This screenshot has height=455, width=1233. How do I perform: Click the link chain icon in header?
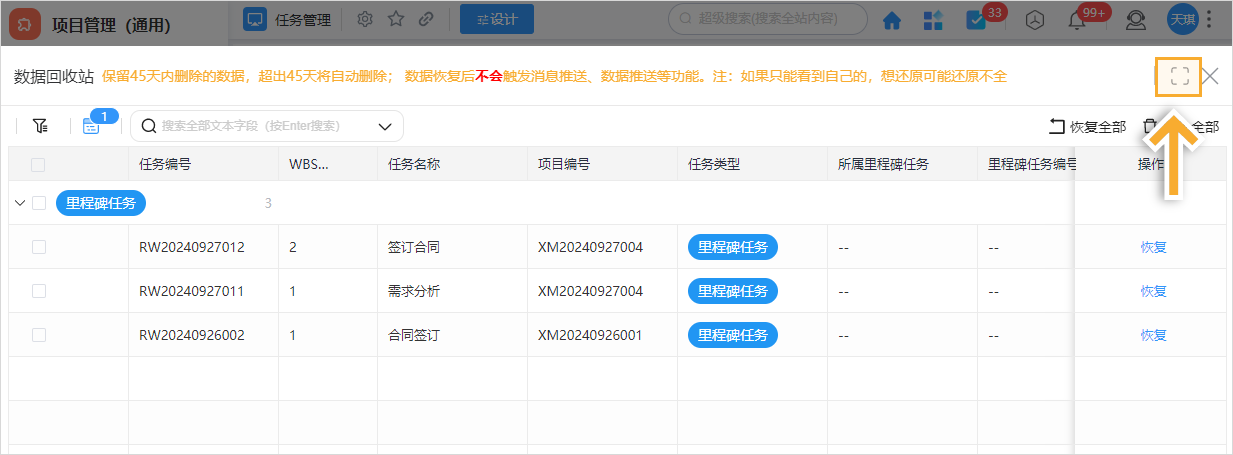pos(426,19)
